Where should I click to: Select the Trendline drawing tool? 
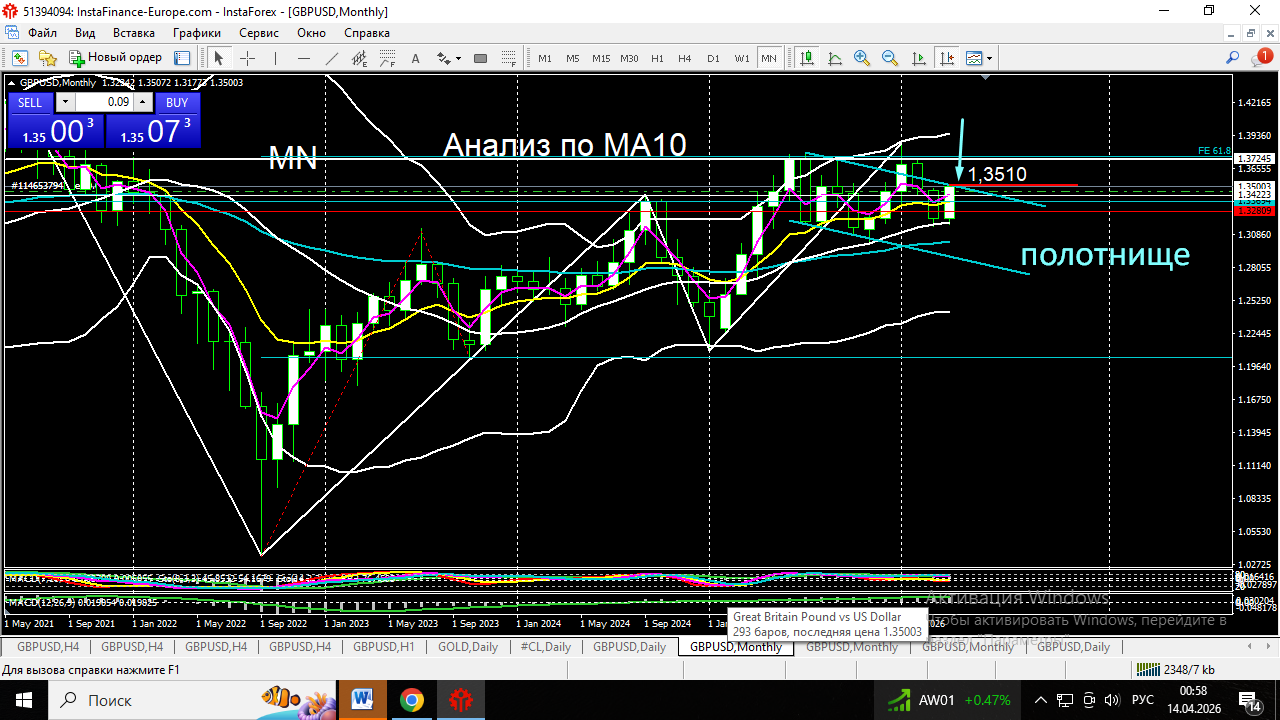click(x=331, y=57)
